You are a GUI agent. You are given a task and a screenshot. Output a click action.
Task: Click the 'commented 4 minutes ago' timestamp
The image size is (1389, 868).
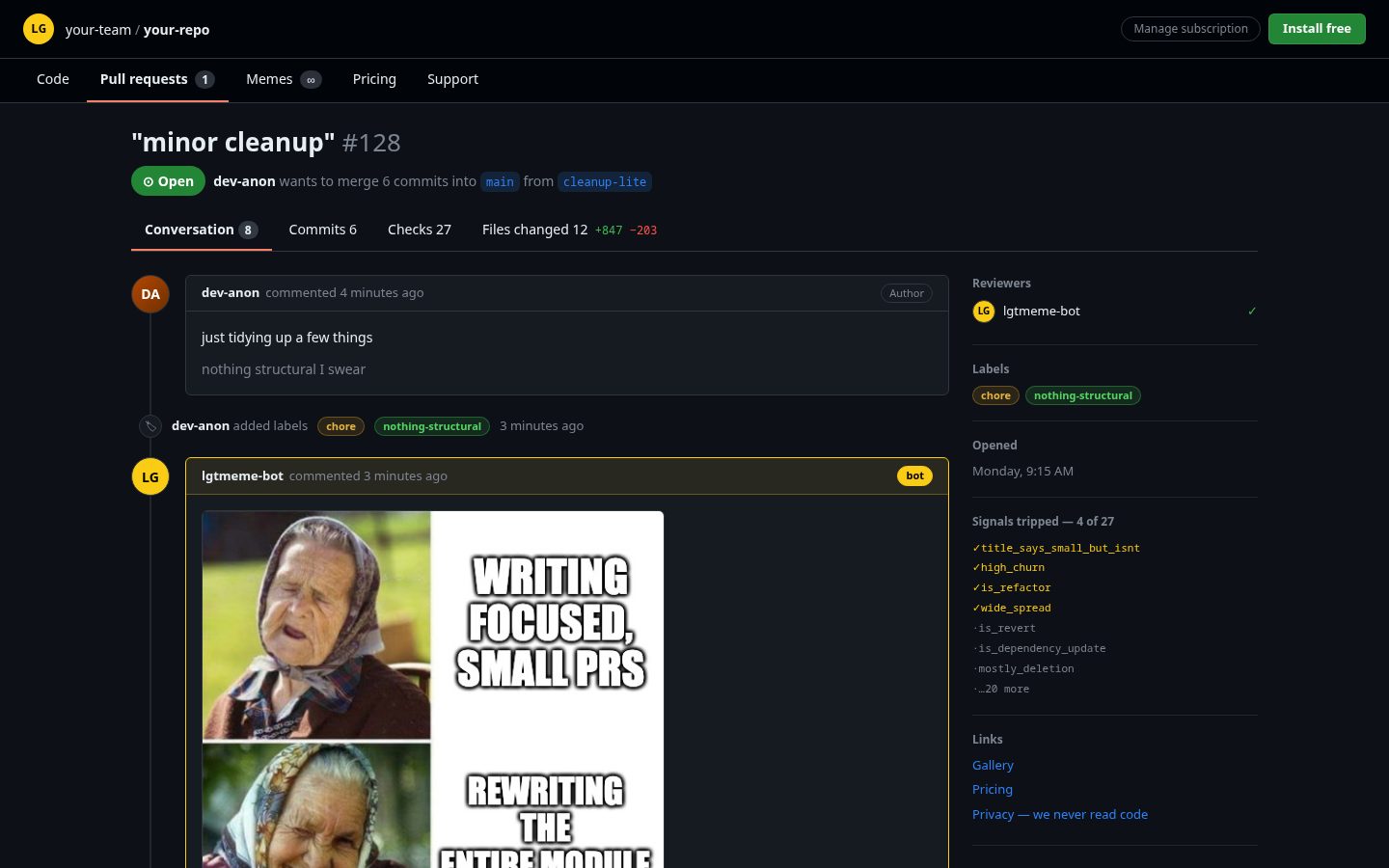pyautogui.click(x=344, y=292)
